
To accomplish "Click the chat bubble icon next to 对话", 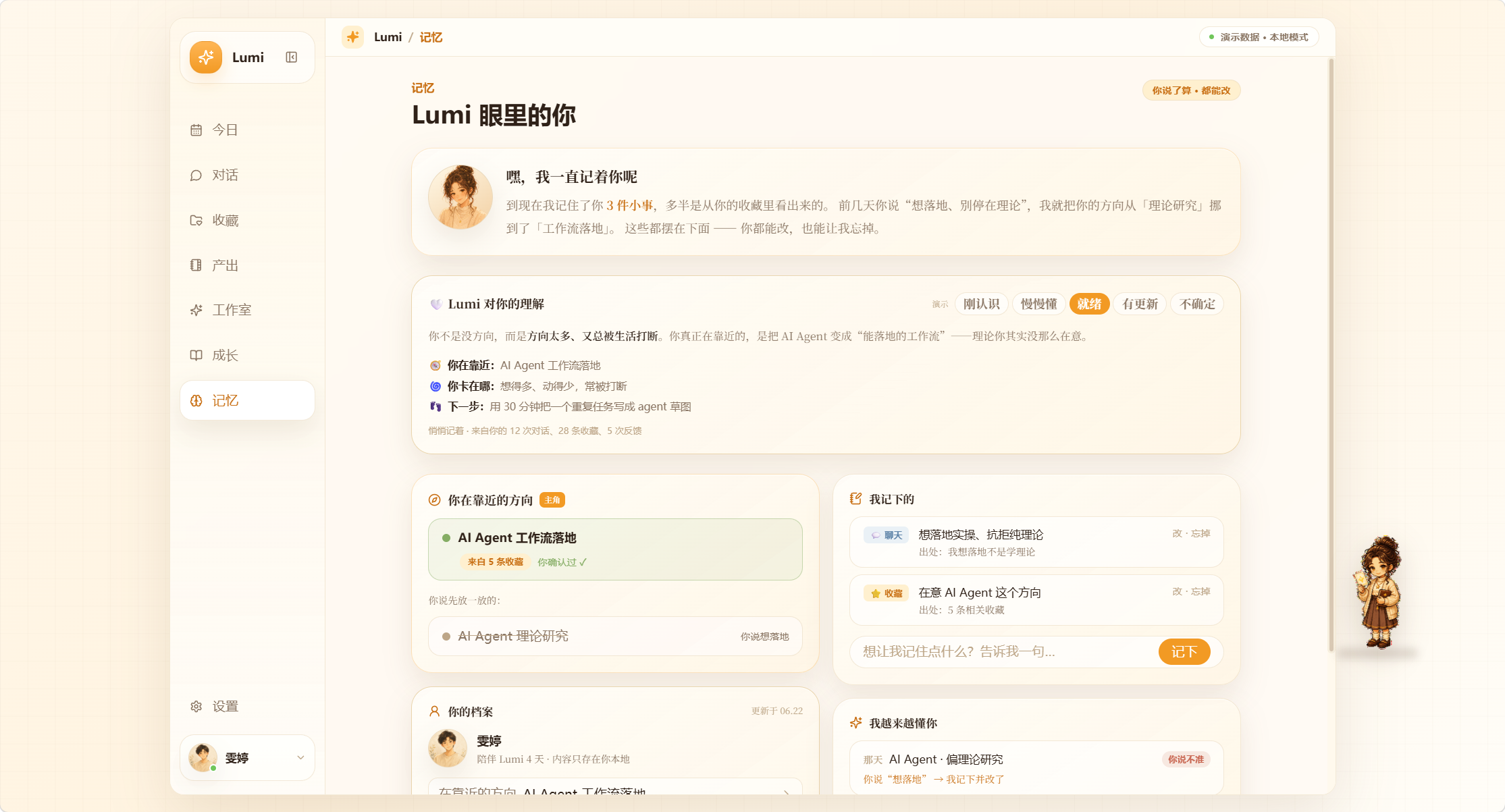I will (196, 175).
